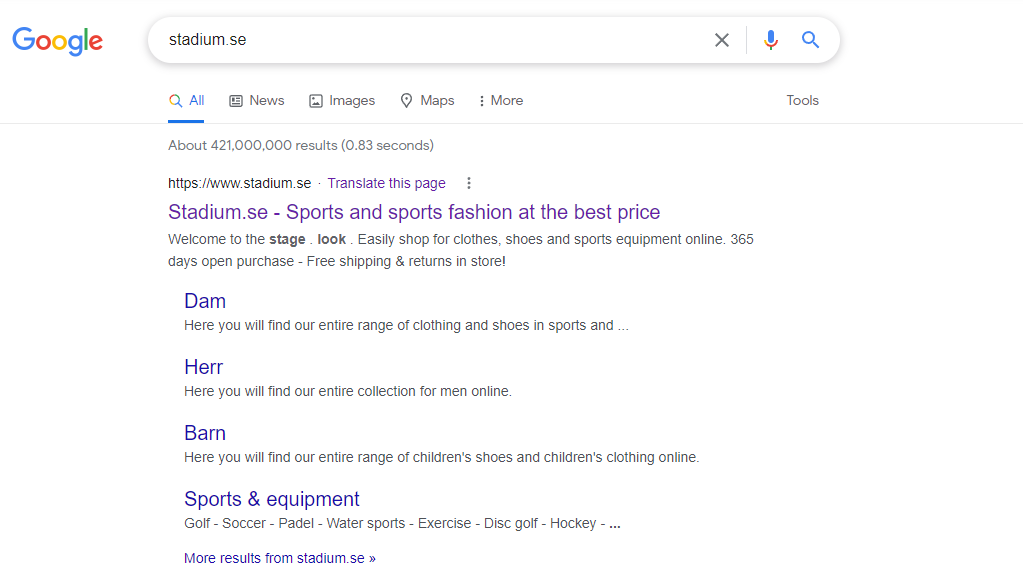Image resolution: width=1023 pixels, height=588 pixels.
Task: Click the About 421,000,000 results text
Action: point(301,146)
